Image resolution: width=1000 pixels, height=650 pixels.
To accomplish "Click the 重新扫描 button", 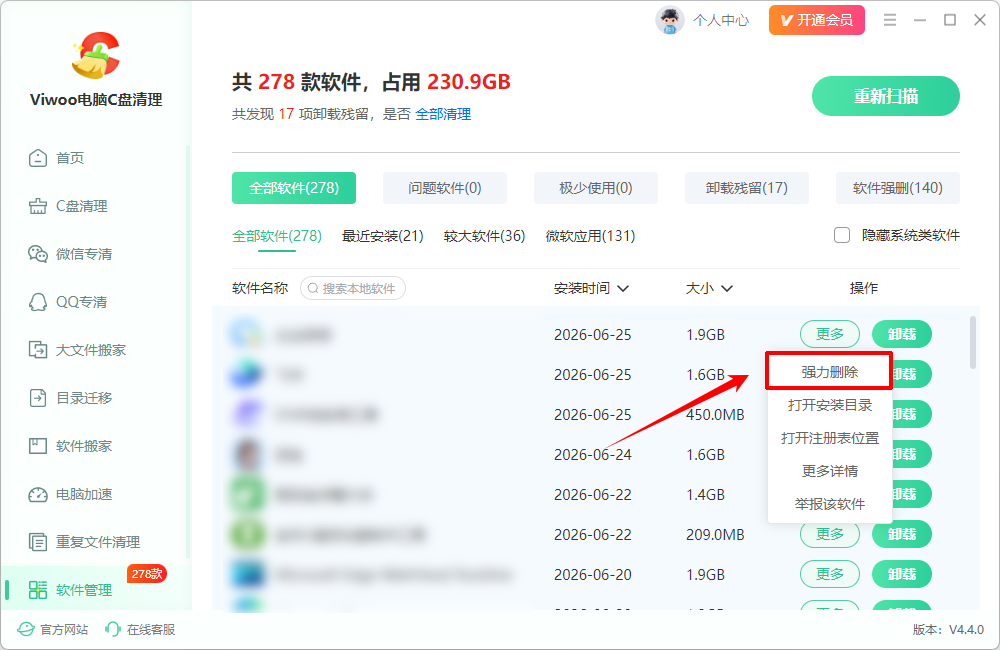I will (886, 96).
